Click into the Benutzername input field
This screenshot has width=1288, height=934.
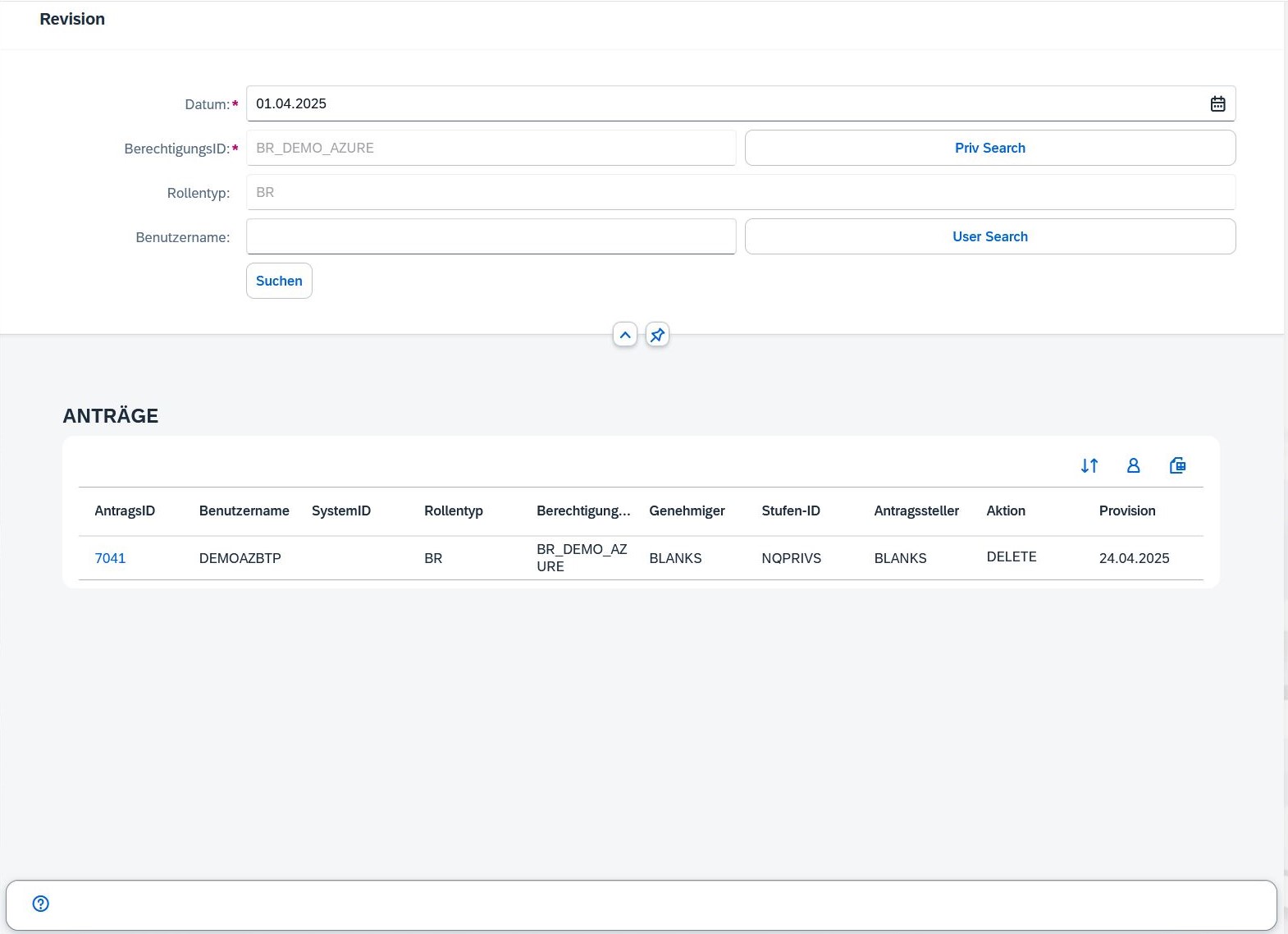coord(491,236)
